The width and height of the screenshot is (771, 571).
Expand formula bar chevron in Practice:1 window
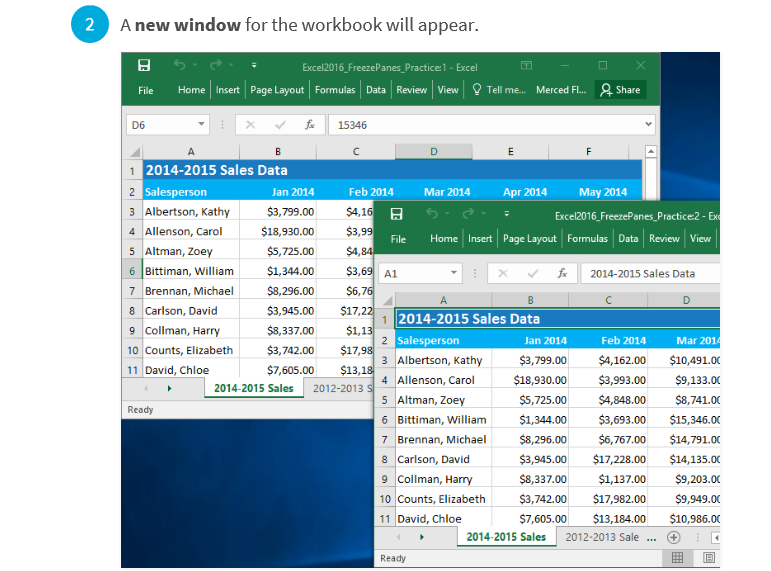[649, 124]
